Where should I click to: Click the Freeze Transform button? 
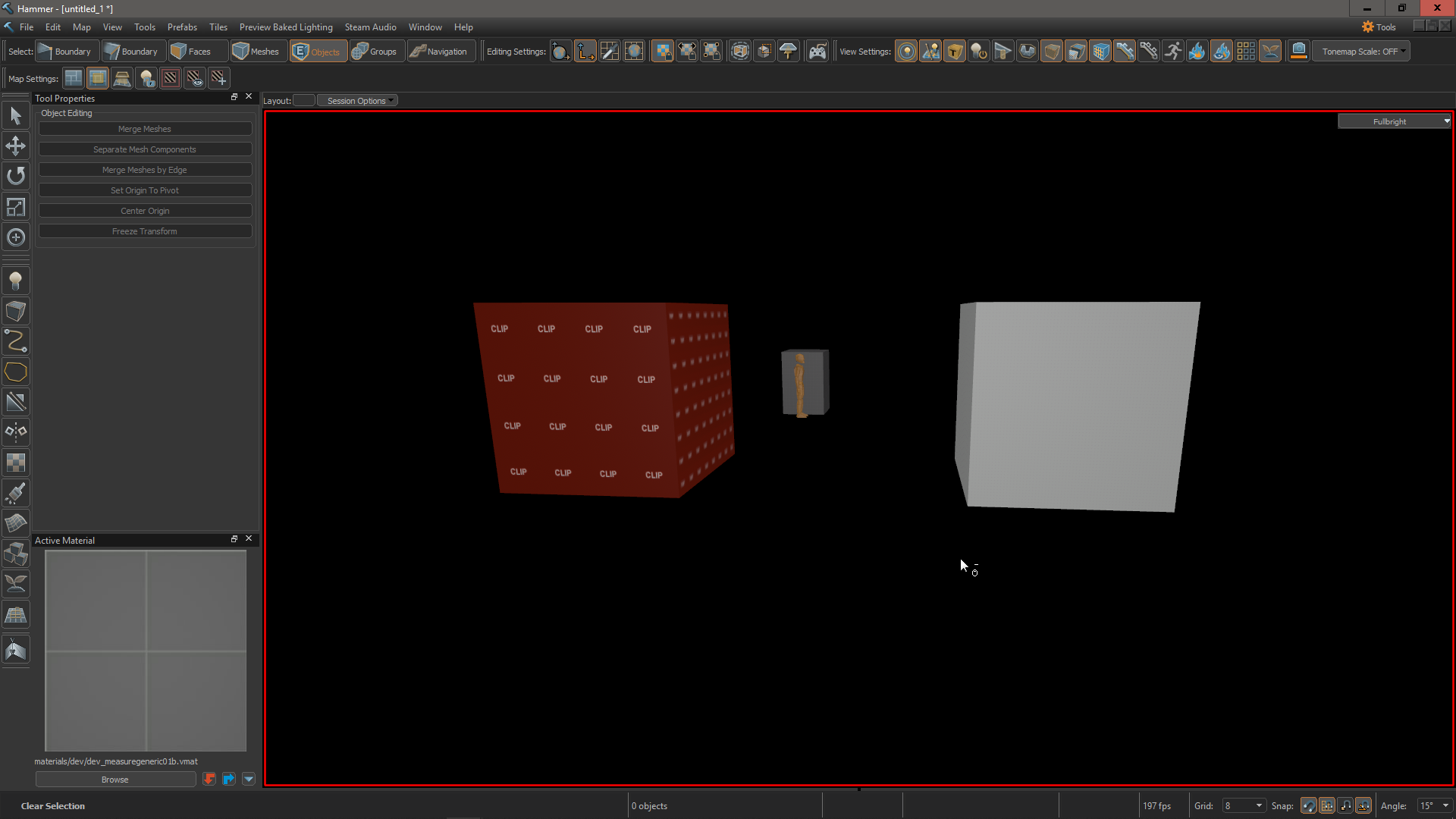[x=145, y=231]
